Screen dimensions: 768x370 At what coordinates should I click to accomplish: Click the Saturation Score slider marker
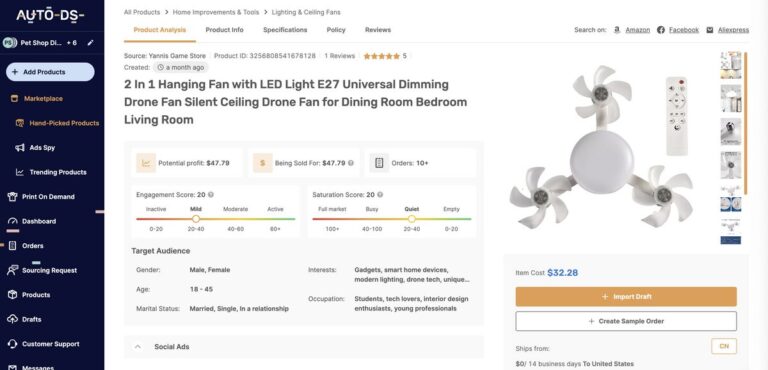click(x=411, y=219)
